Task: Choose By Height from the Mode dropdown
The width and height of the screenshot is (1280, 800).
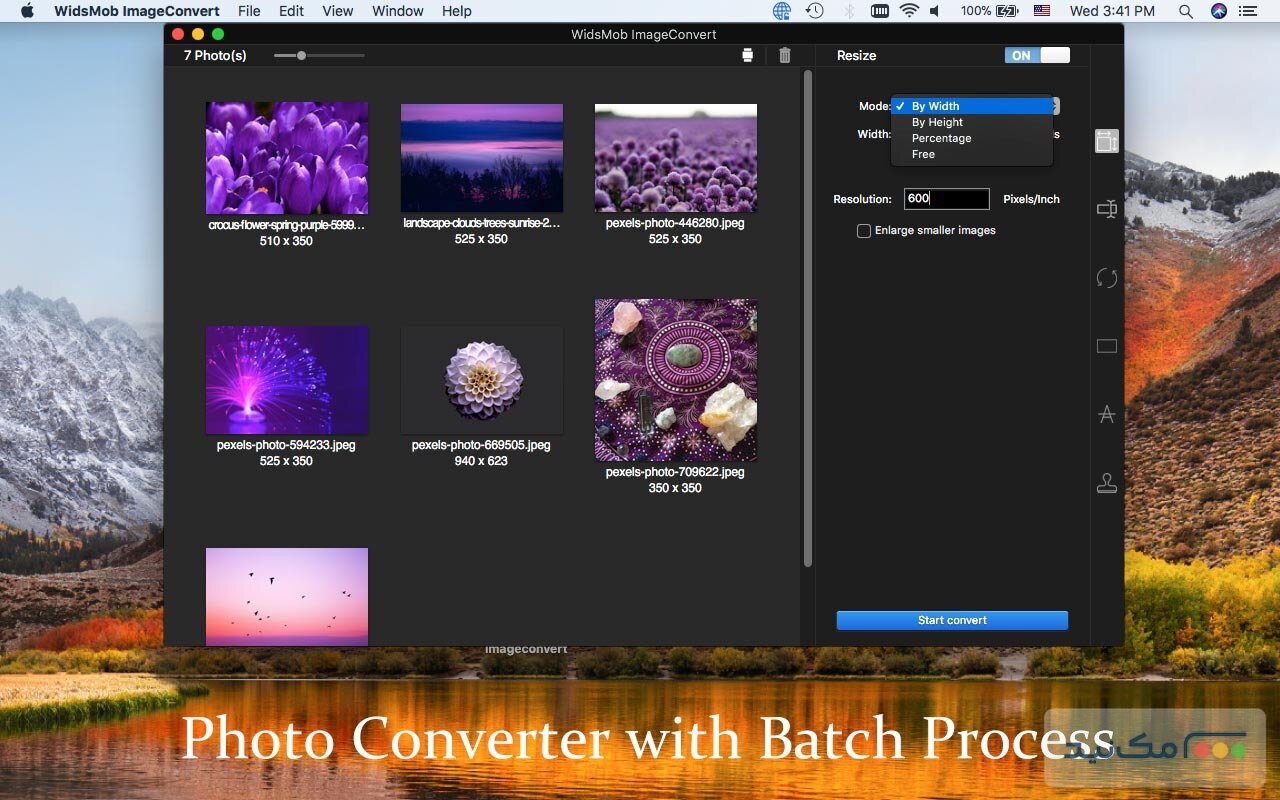Action: pyautogui.click(x=937, y=122)
